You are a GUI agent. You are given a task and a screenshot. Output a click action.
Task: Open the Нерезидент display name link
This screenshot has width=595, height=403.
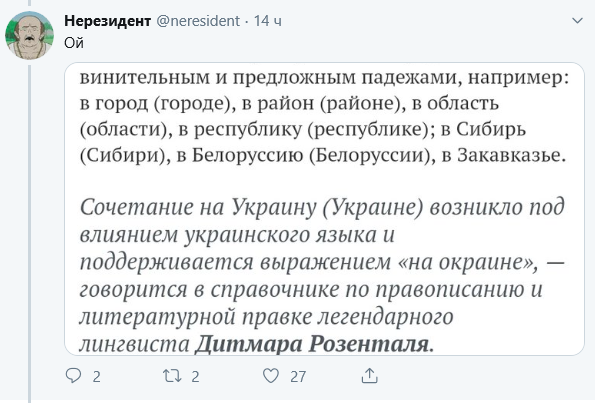(108, 21)
